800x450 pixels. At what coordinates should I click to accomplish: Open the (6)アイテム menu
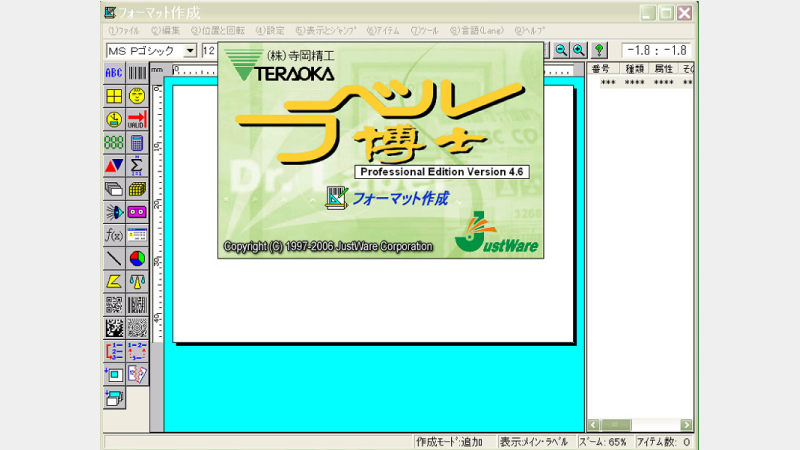pyautogui.click(x=383, y=31)
